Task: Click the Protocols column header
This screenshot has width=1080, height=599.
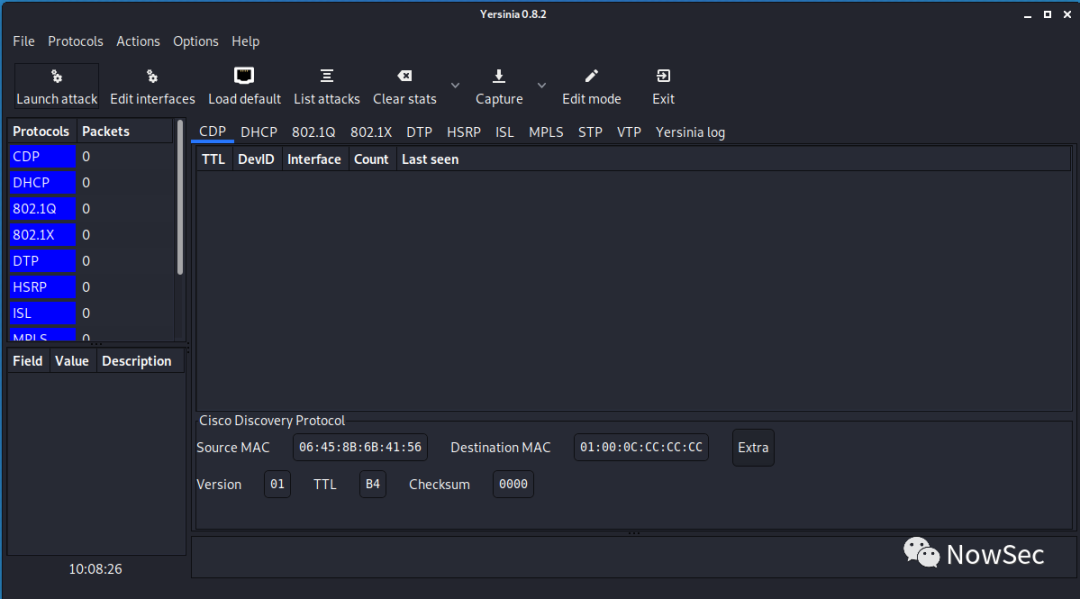Action: (41, 131)
